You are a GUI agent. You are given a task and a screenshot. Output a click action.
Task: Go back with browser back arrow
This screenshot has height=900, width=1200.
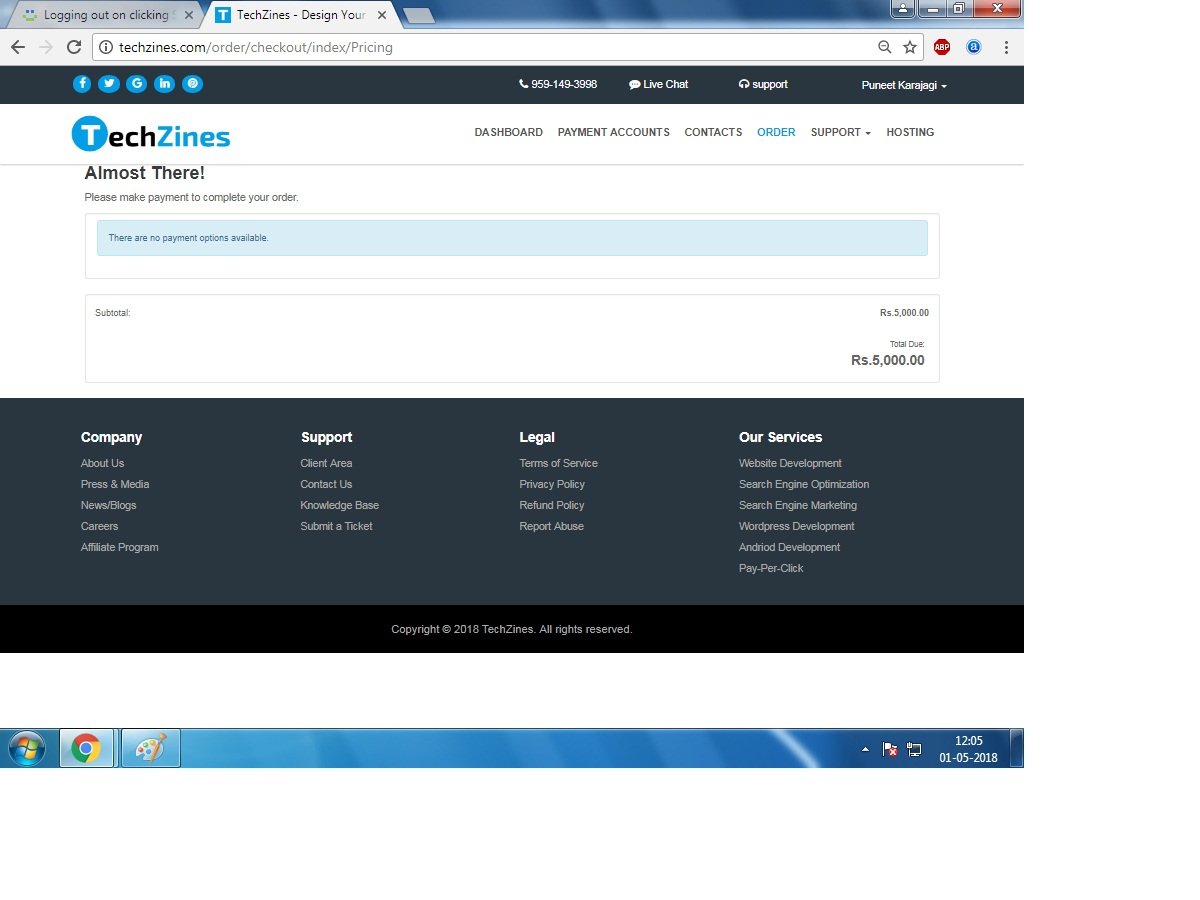(18, 47)
